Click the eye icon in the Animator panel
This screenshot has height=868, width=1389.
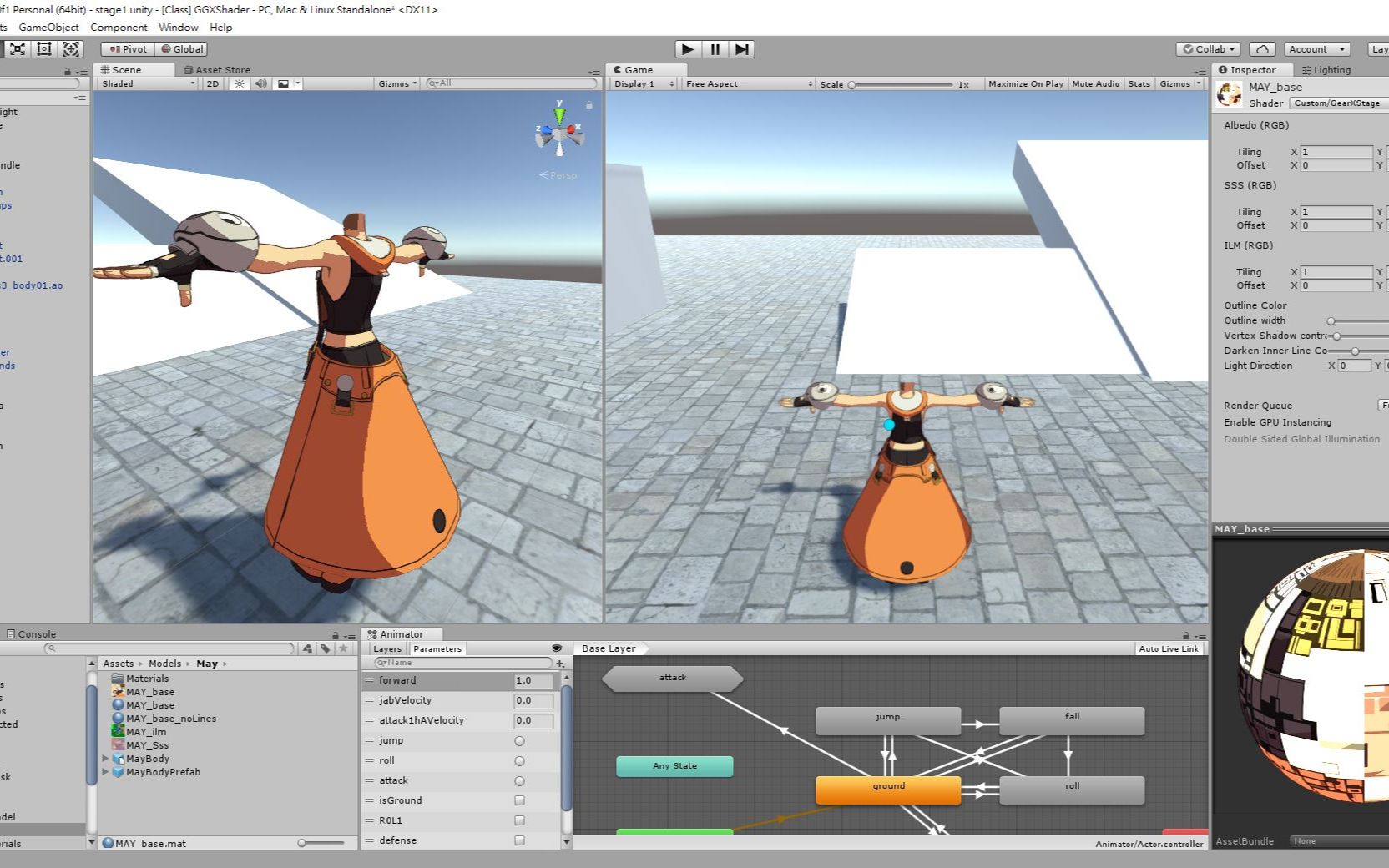[557, 648]
